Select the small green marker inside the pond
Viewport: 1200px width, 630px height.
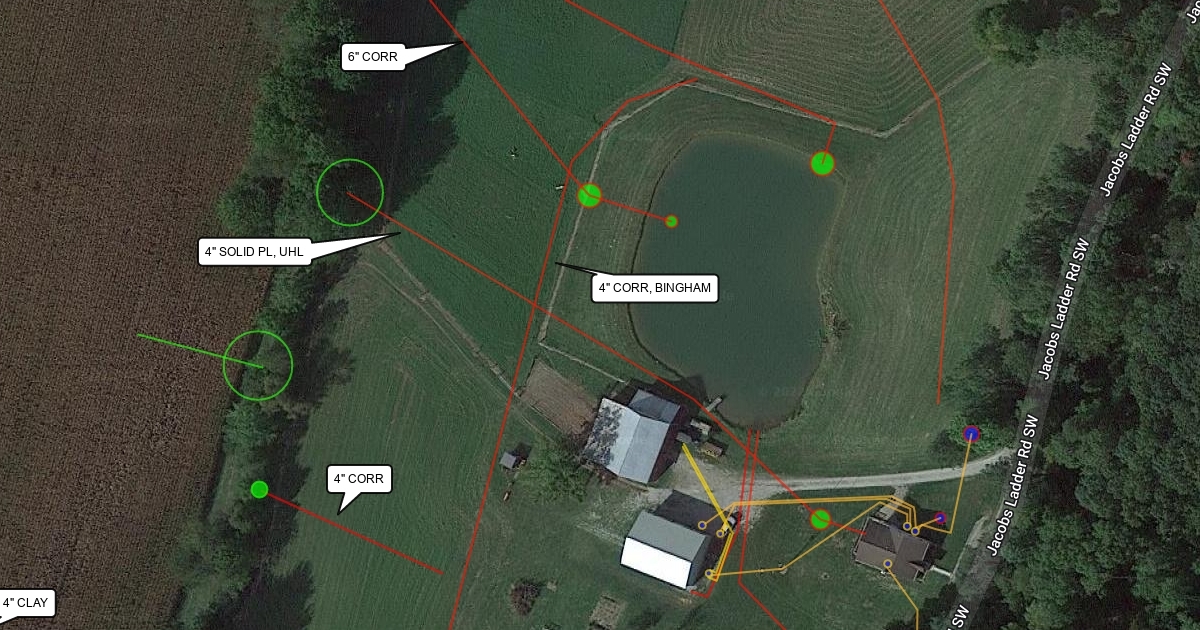tap(672, 221)
